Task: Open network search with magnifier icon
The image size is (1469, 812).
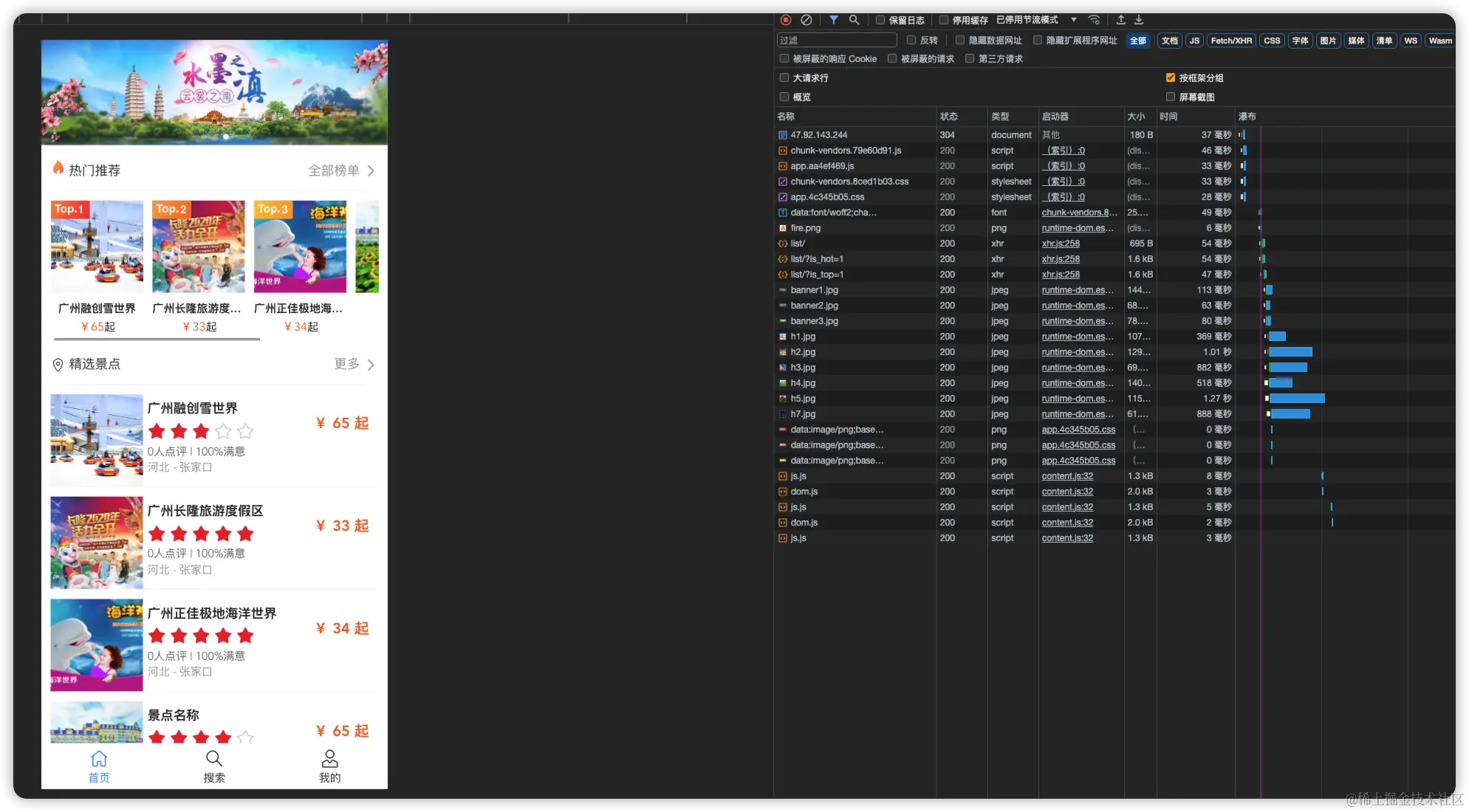Action: point(854,20)
